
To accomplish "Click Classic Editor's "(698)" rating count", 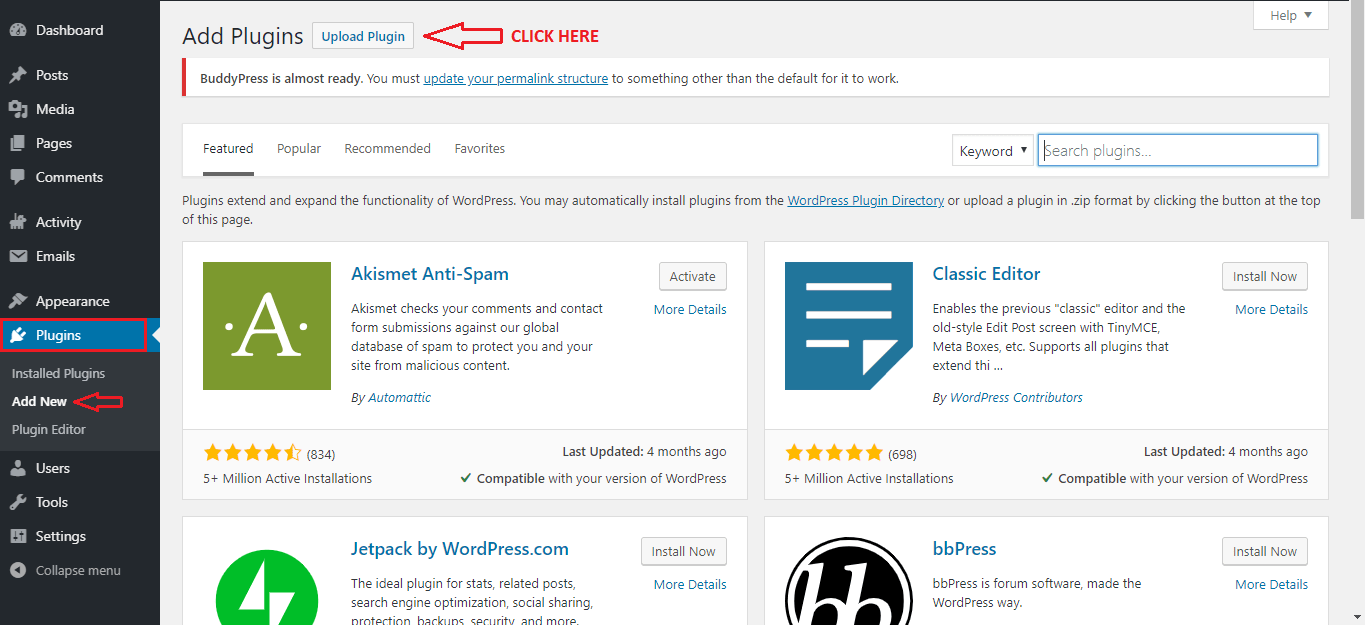I will (x=902, y=454).
